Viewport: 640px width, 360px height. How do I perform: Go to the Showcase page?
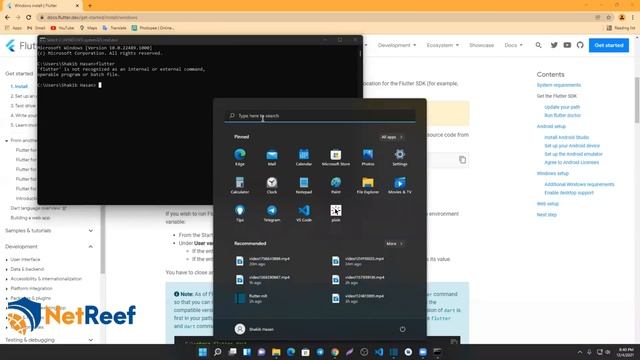481,45
